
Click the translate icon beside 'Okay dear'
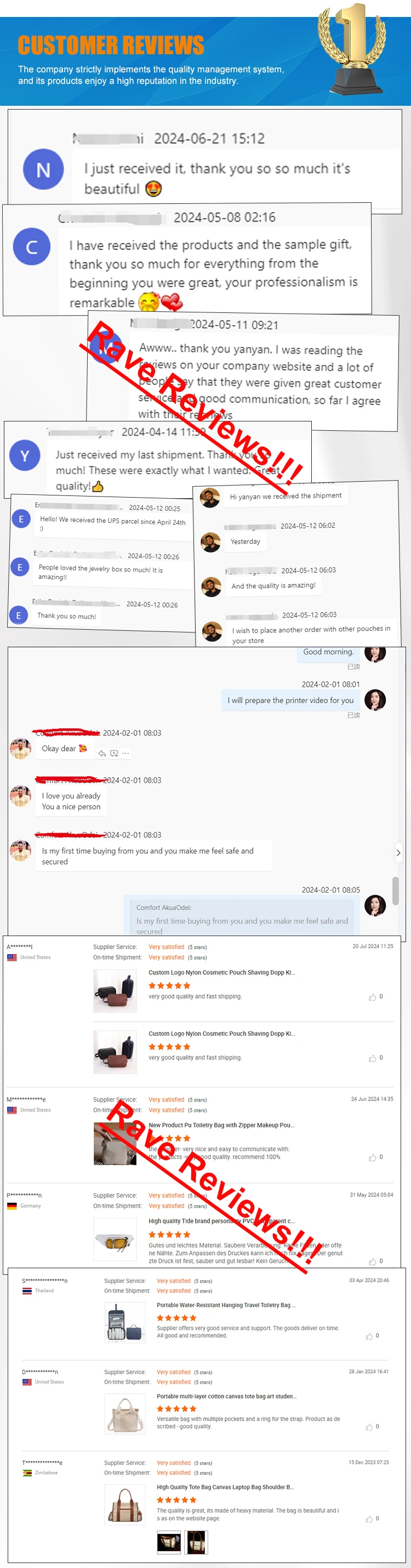114,754
